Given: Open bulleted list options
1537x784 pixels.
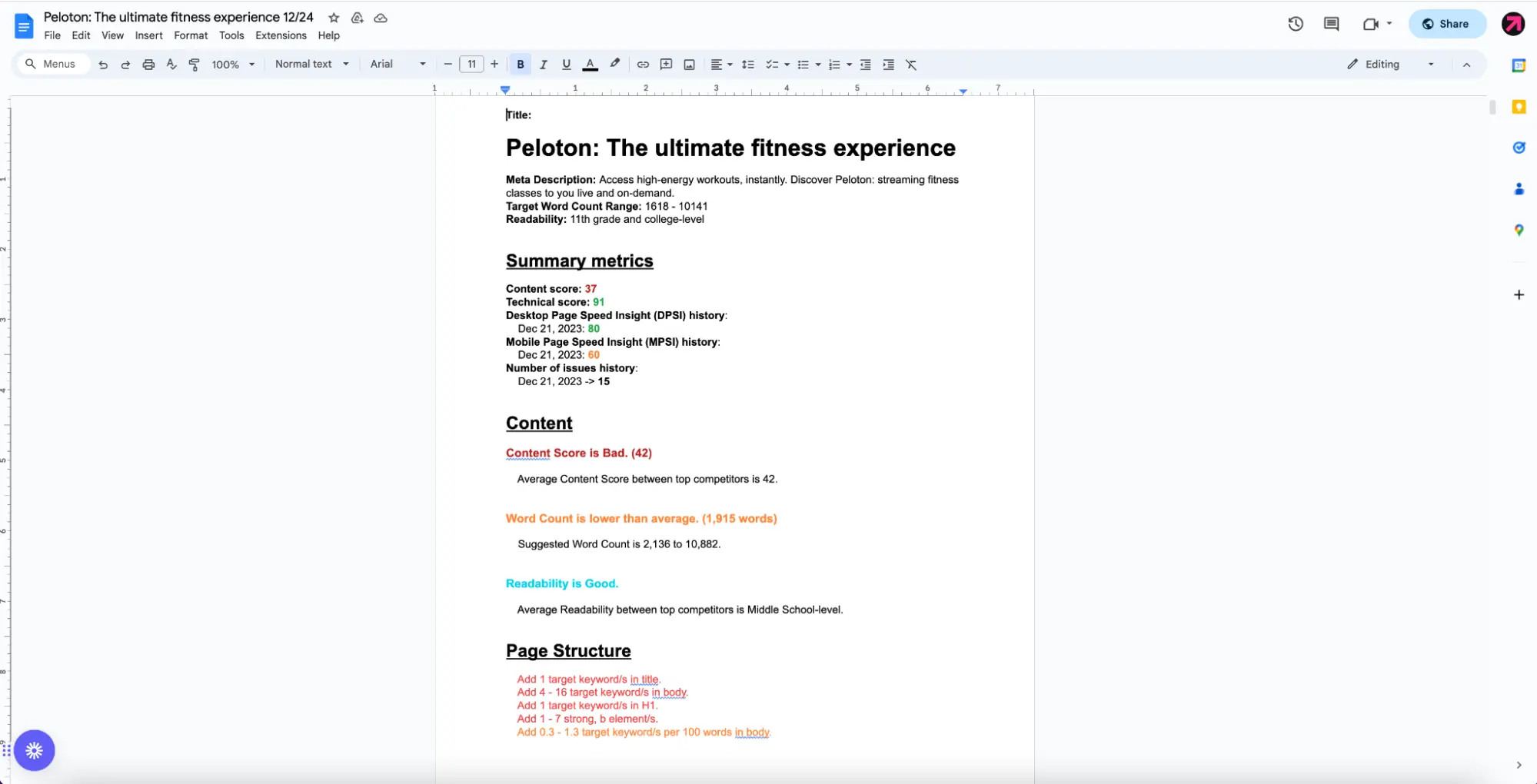Looking at the screenshot, I should (808, 65).
